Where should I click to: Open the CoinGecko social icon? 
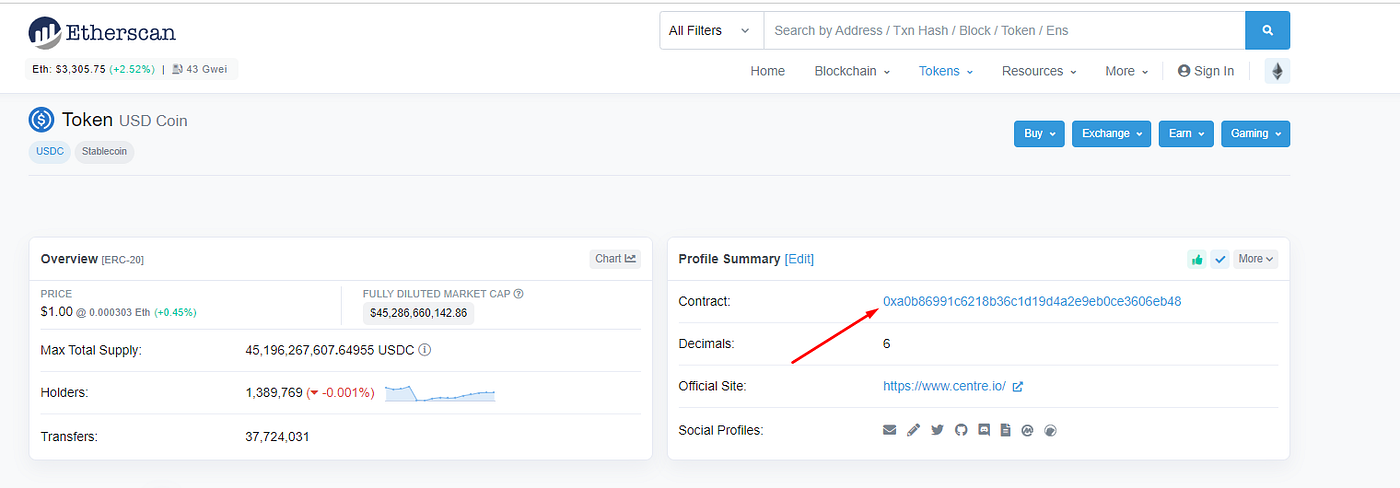tap(1050, 430)
